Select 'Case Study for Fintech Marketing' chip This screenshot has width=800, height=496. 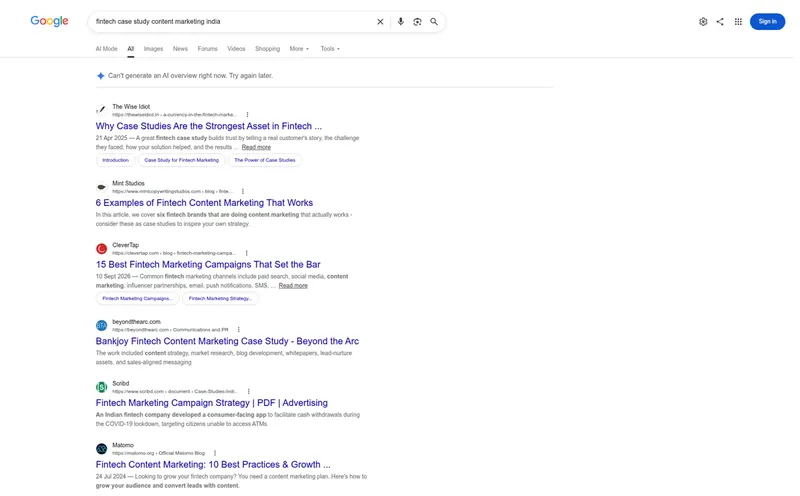click(x=181, y=160)
